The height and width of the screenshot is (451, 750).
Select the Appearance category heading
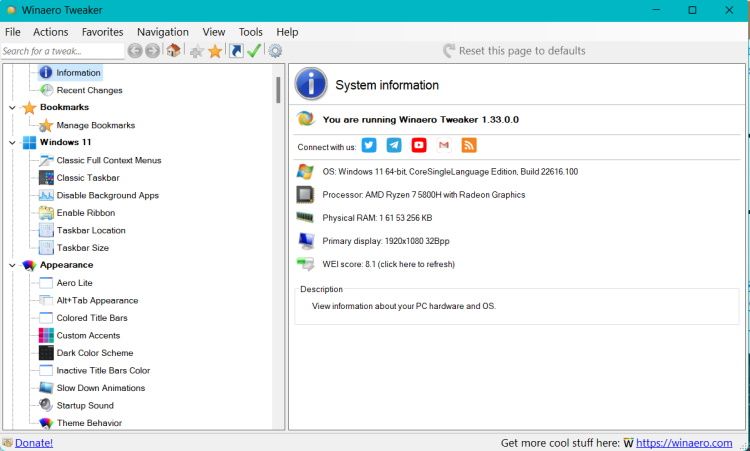point(66,265)
